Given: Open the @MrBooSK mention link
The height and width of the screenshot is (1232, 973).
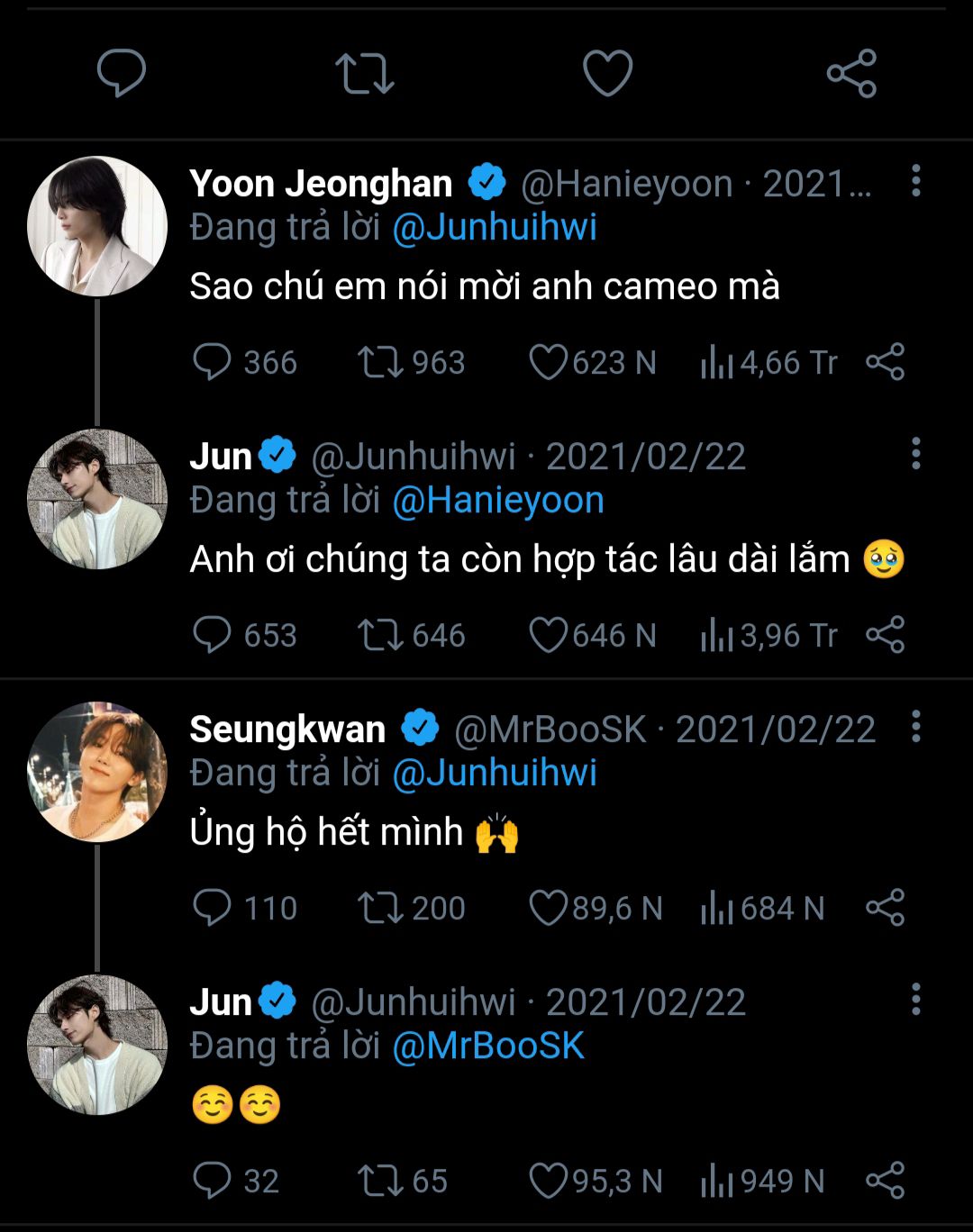Looking at the screenshot, I should (x=488, y=1046).
